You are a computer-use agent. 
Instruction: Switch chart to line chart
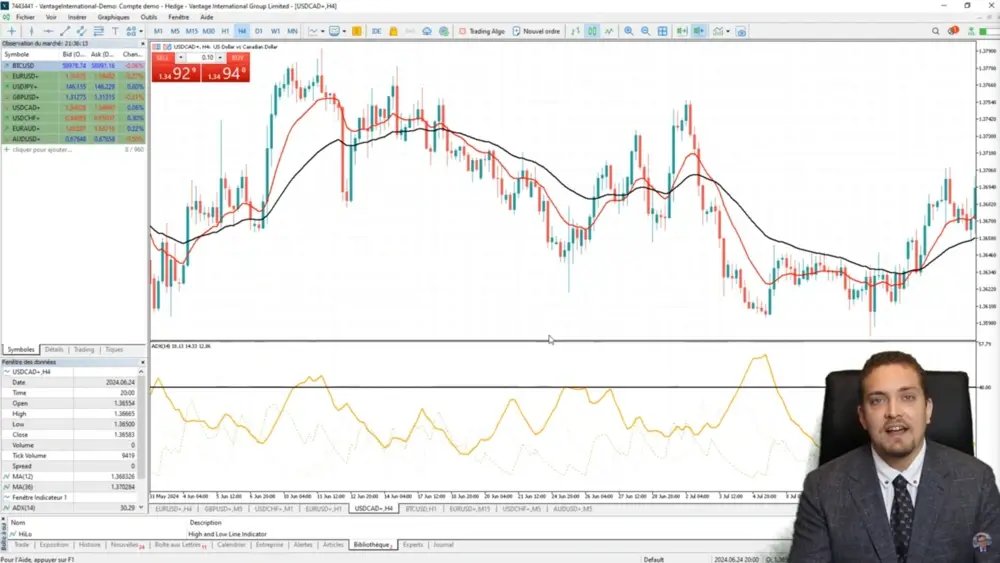click(x=609, y=31)
